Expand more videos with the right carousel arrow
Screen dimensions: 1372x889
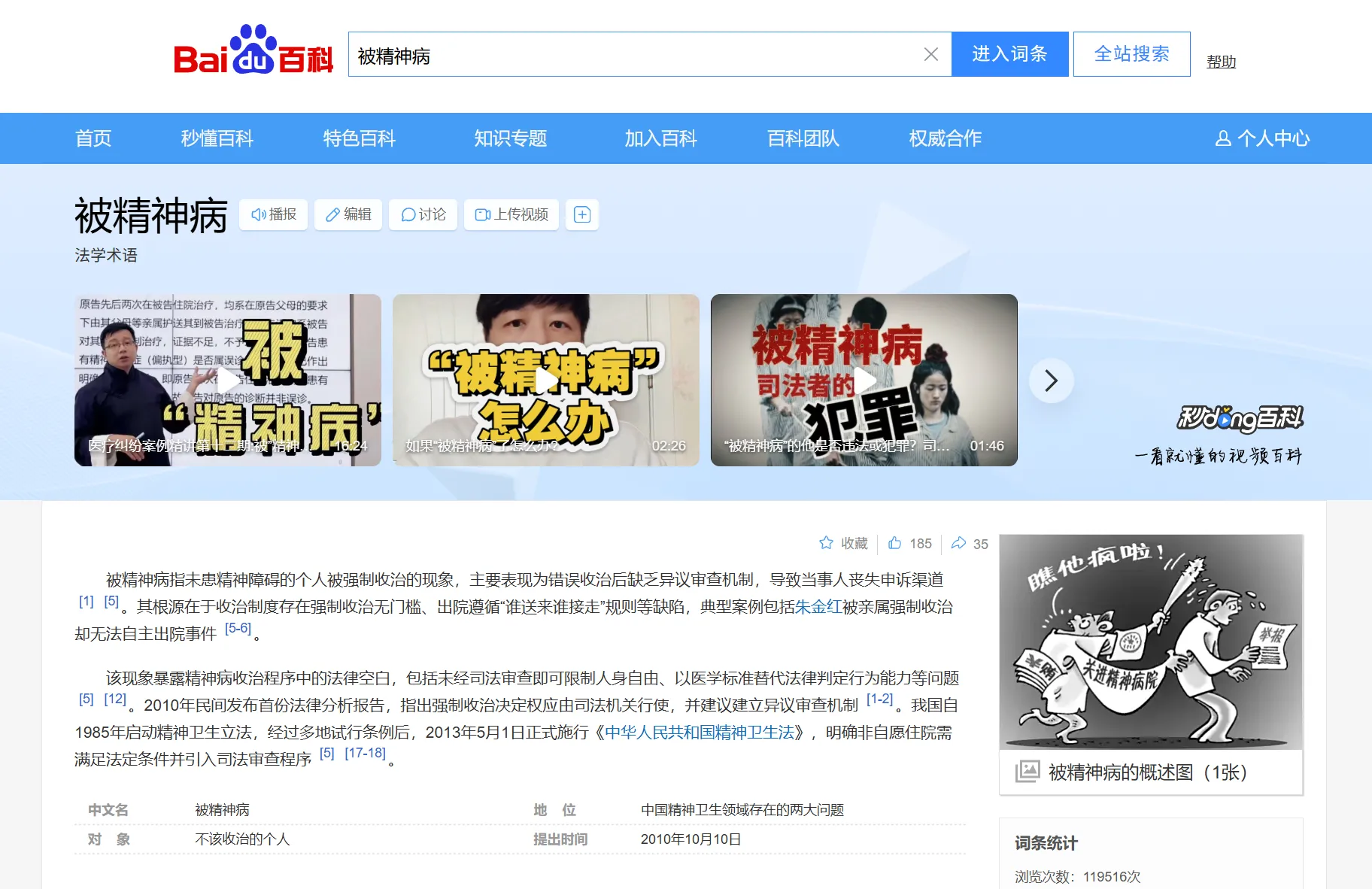(1052, 381)
